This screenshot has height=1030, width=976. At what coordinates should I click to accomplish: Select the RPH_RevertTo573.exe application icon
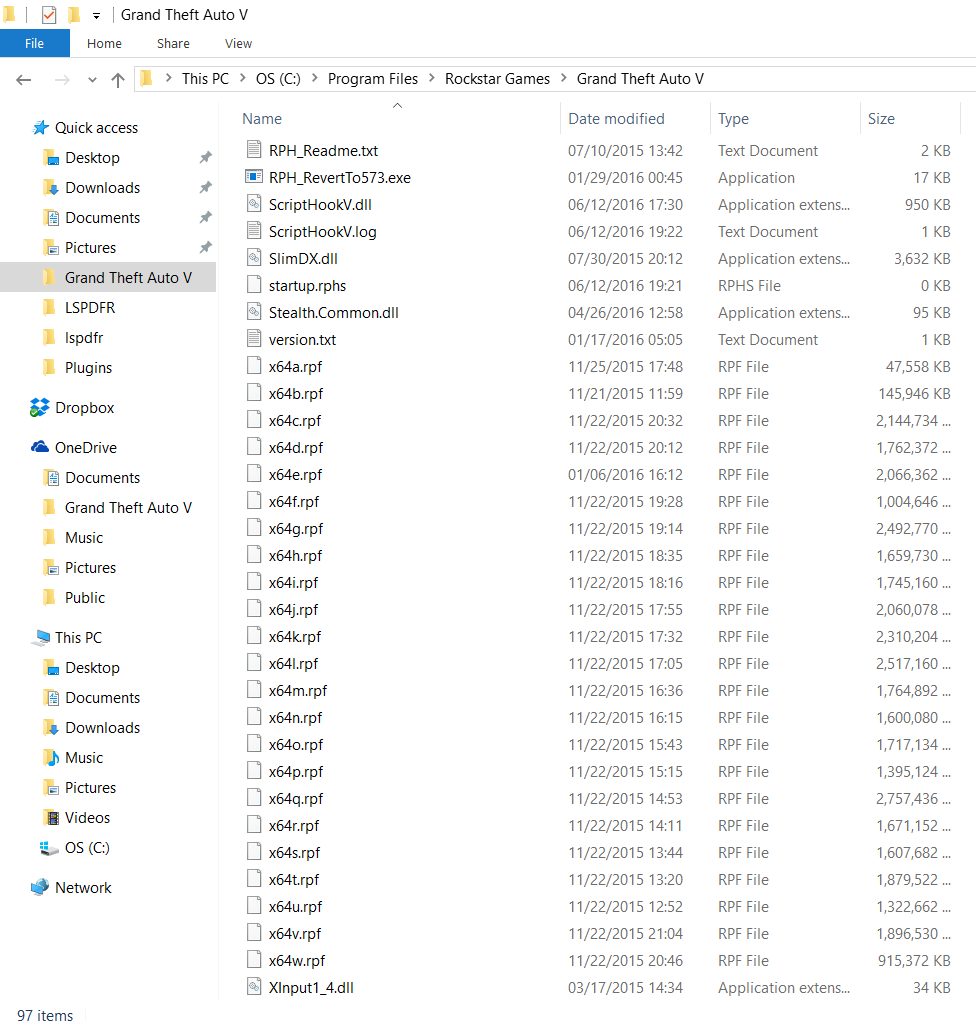pos(254,177)
